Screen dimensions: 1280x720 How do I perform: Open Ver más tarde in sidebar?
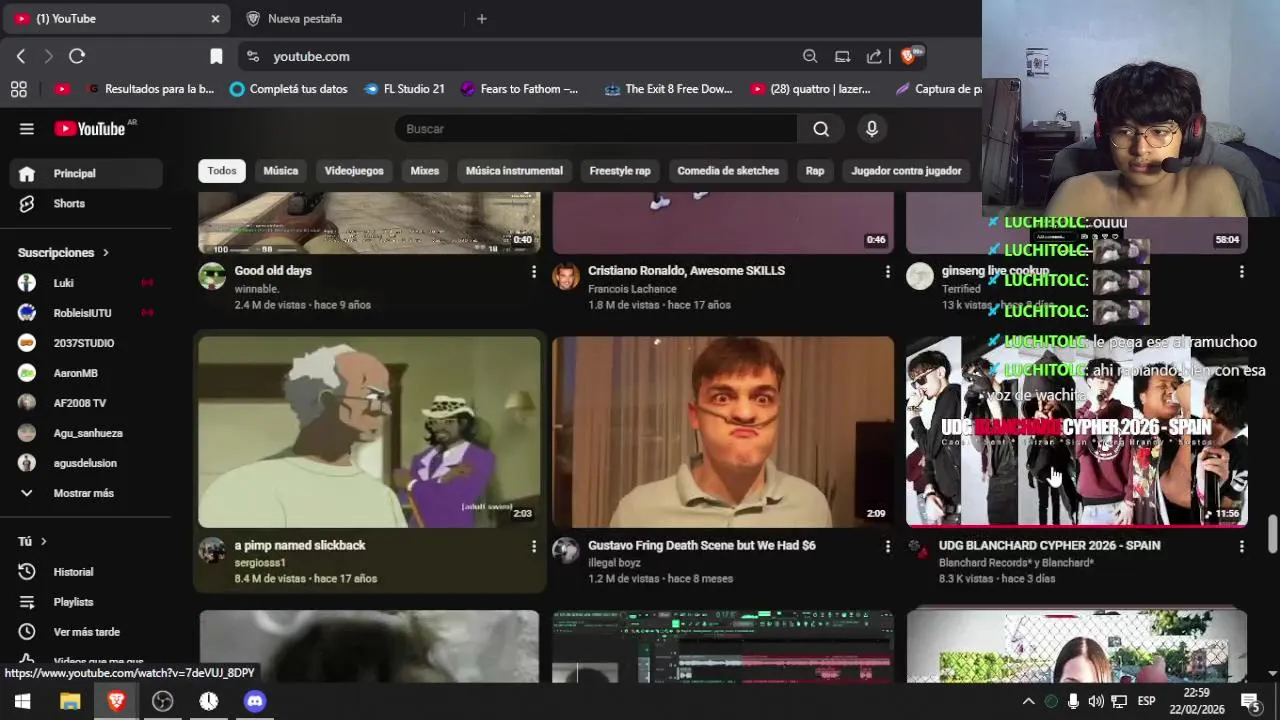(86, 632)
